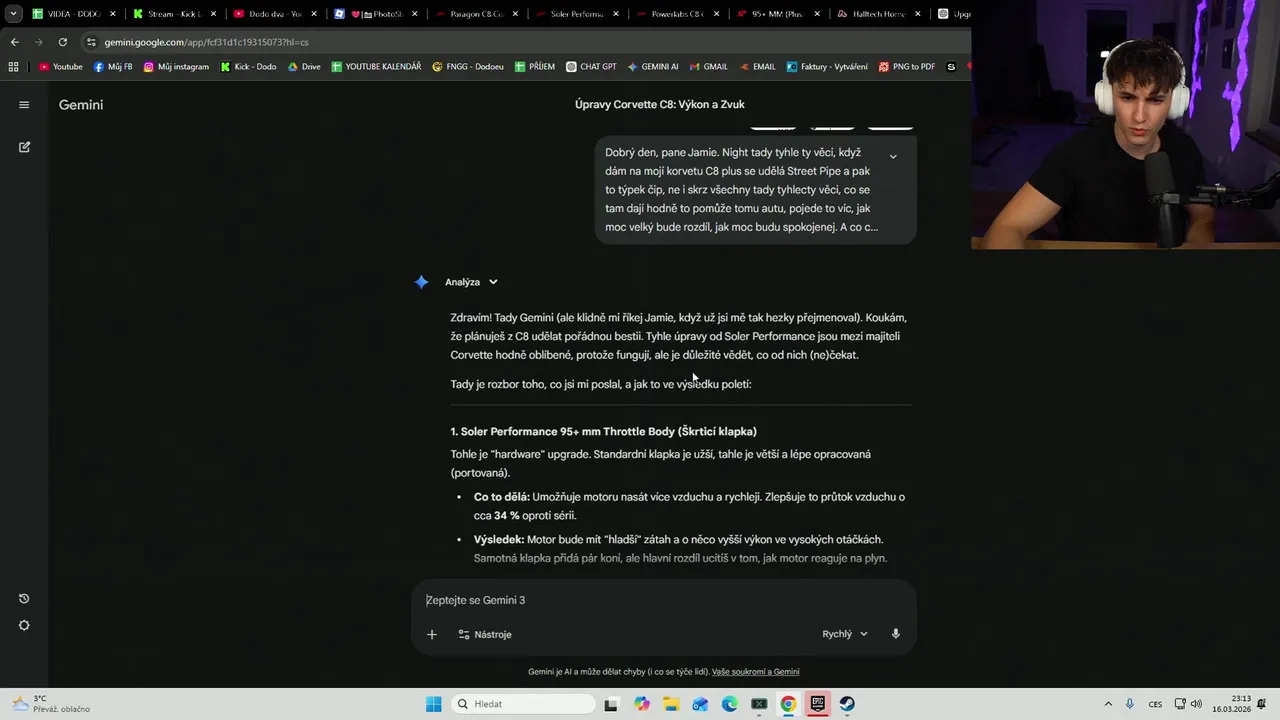Switch to the Soler Performance tab
Image resolution: width=1280 pixels, height=720 pixels.
577,14
